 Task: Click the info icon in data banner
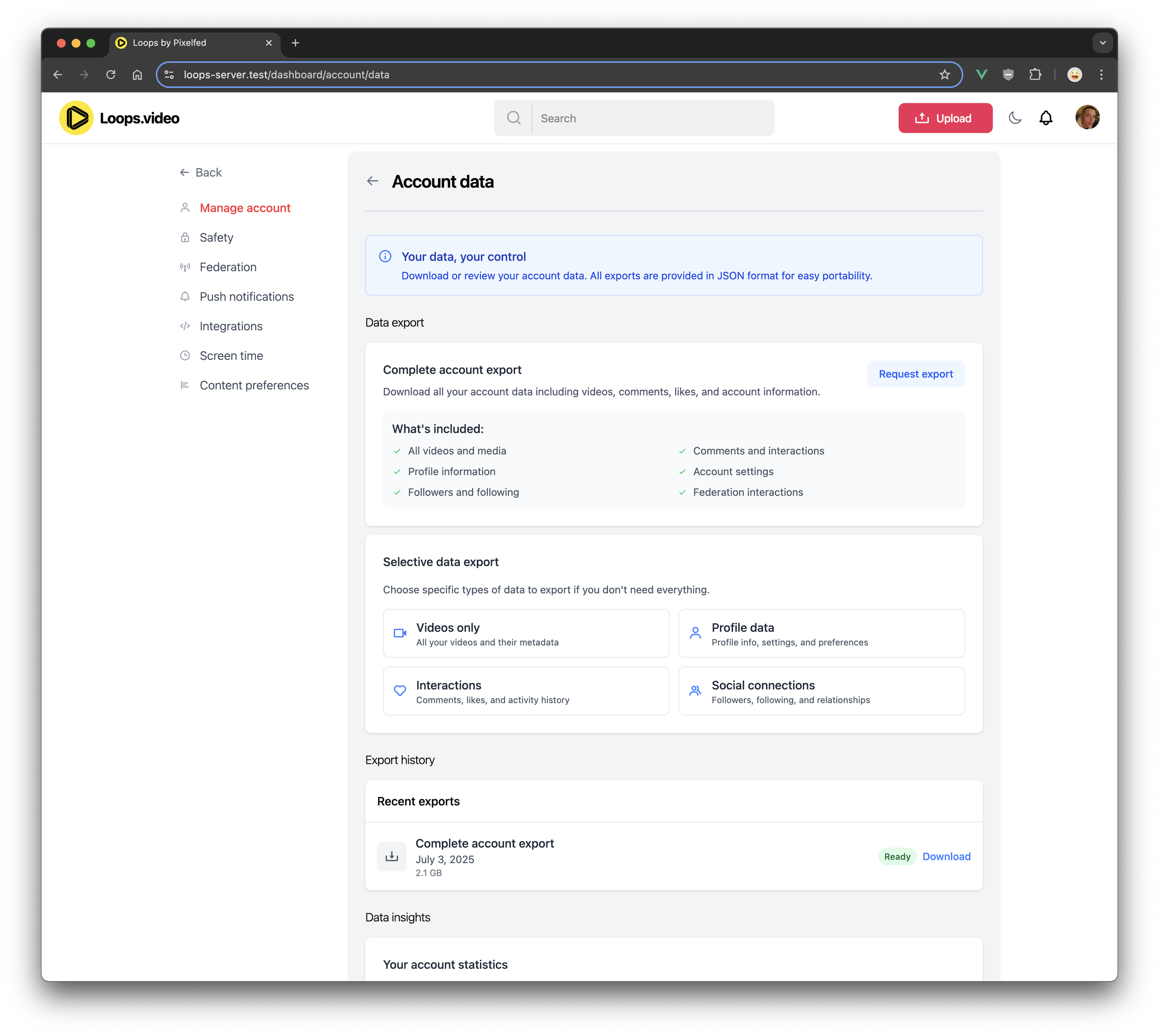click(385, 256)
